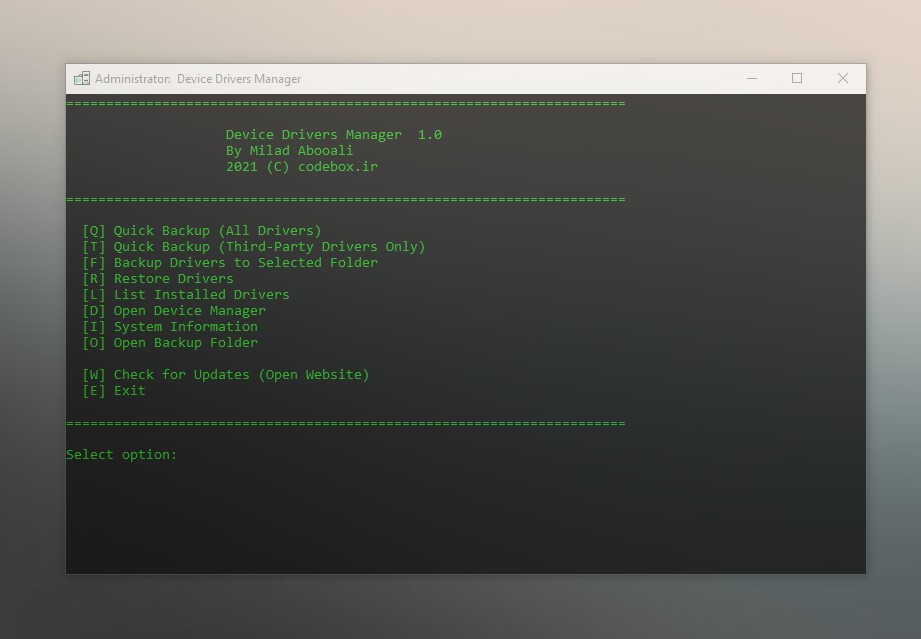921x639 pixels.
Task: Select the [D] Open Device Manager option
Action: click(x=173, y=311)
